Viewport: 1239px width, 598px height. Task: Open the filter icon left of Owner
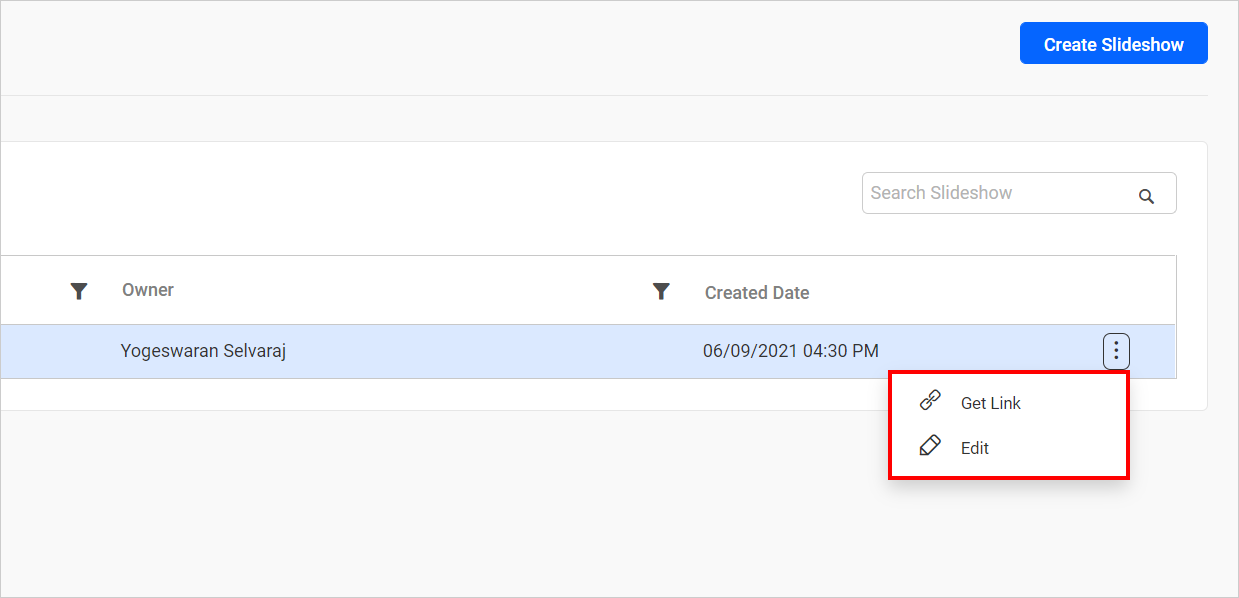(x=79, y=291)
